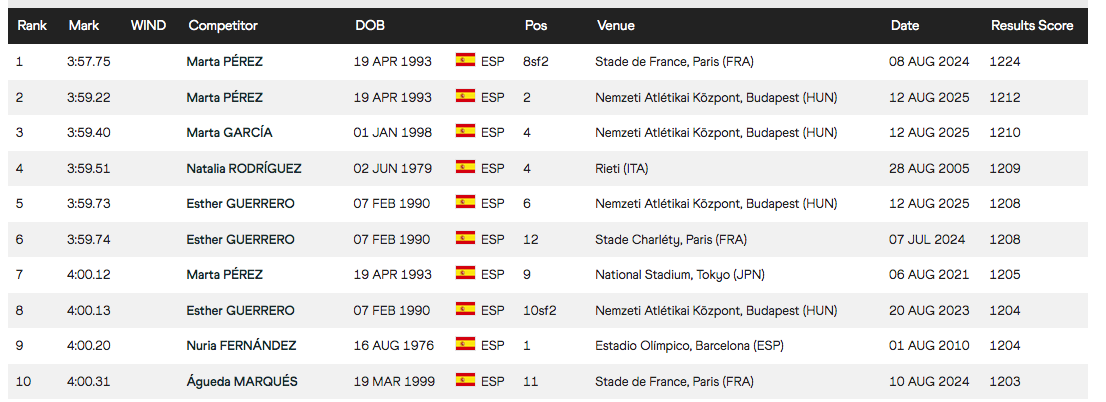Click the Spain flag in Natalia Rodríguez row
This screenshot has height=402, width=1106.
click(465, 167)
